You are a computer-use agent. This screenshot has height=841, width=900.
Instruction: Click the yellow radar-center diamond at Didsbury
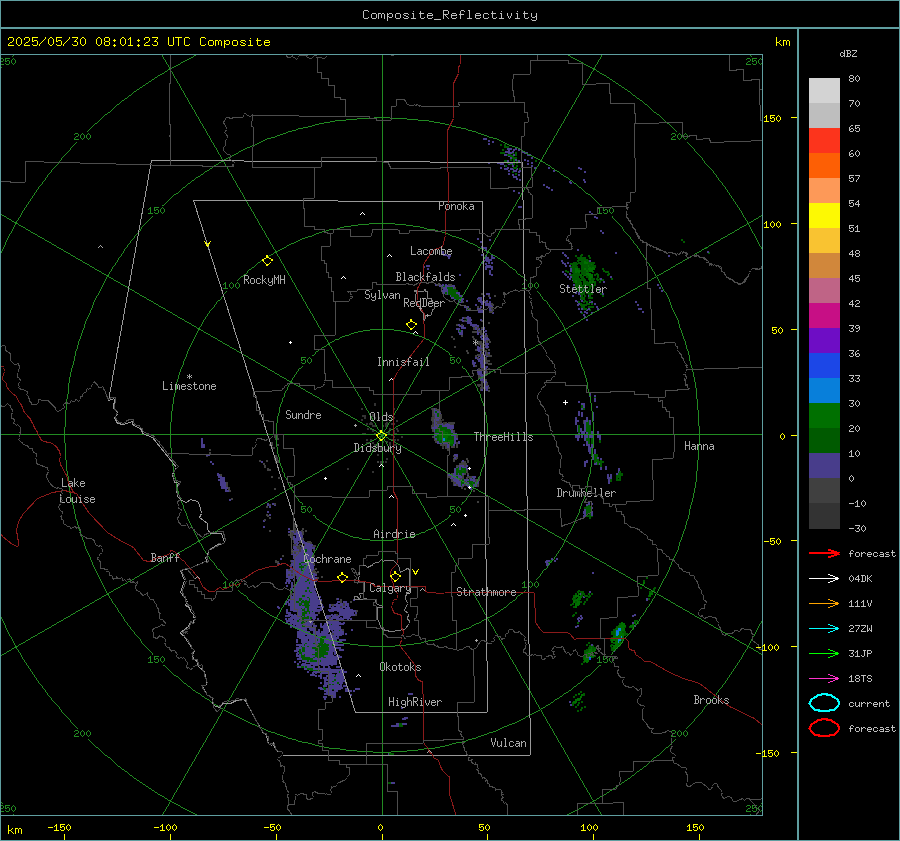[381, 436]
